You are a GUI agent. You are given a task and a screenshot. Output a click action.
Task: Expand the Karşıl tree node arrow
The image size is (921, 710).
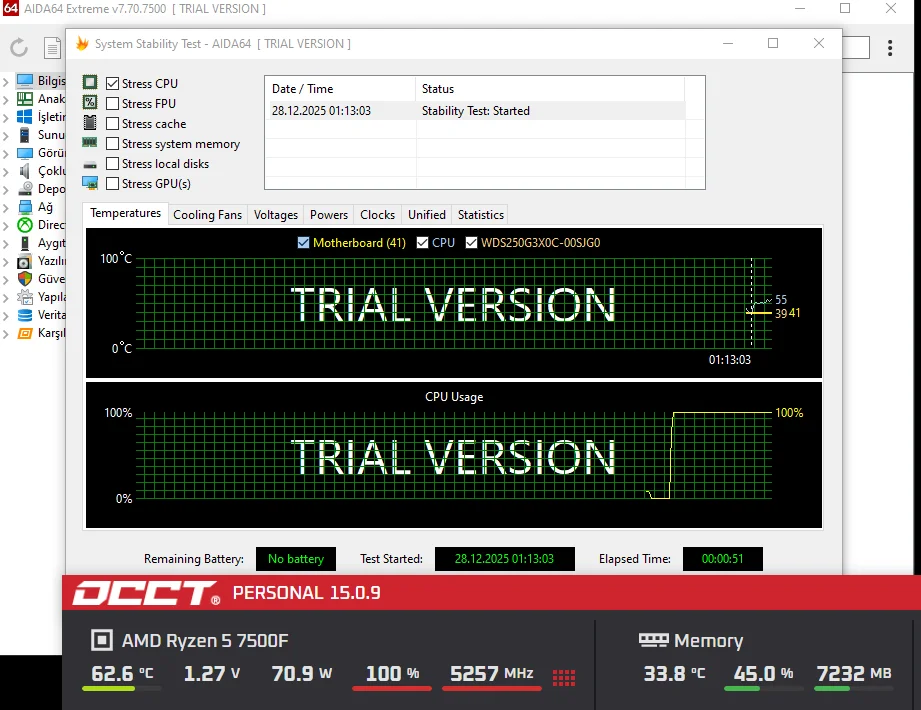pos(6,334)
